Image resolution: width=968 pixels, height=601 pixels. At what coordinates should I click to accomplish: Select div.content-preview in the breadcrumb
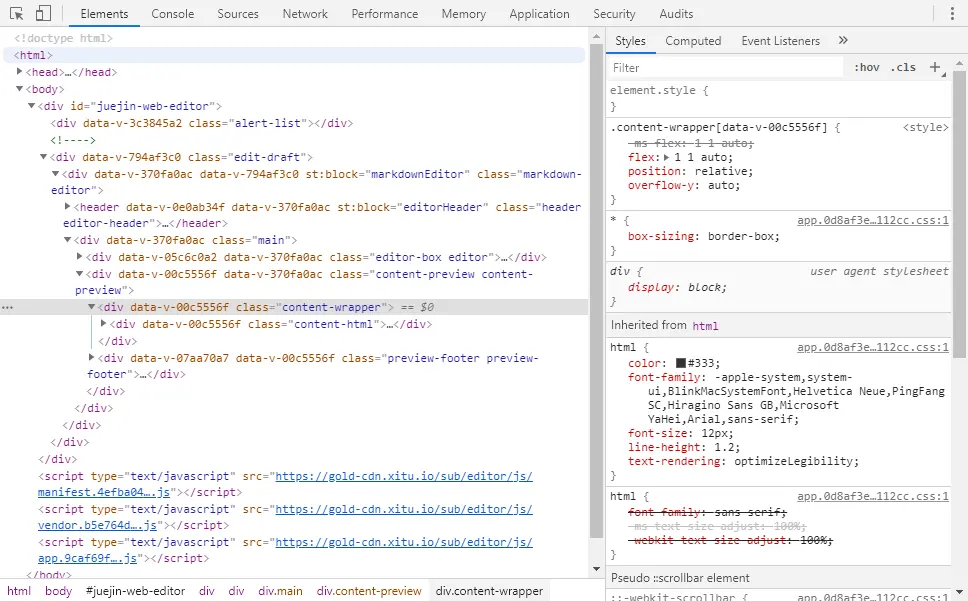coord(369,591)
